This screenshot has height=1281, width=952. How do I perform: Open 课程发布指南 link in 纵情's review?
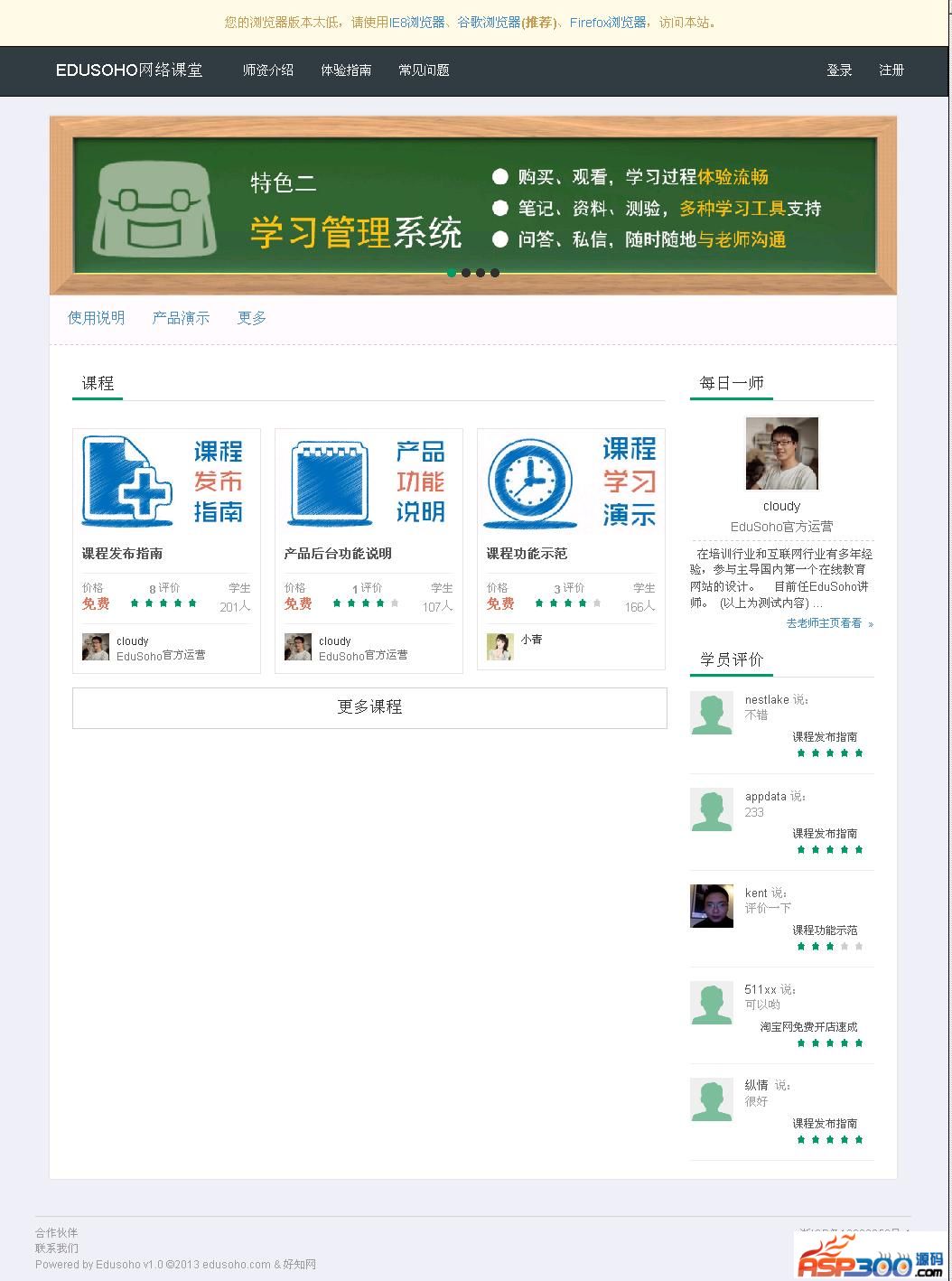pos(825,1124)
